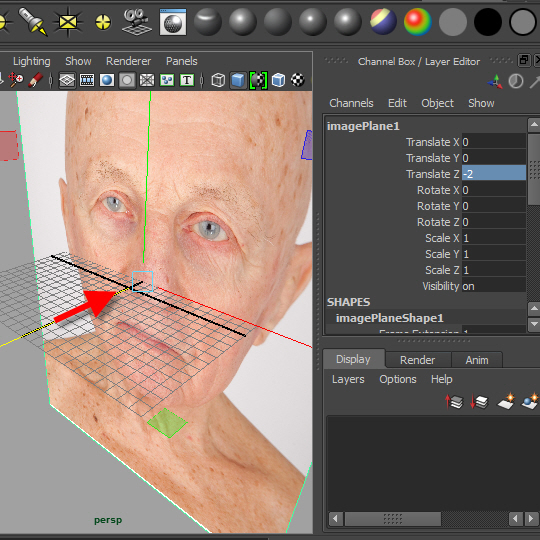Toggle the resolution gate blue ball icon
Screen dimensions: 540x540
(x=107, y=81)
